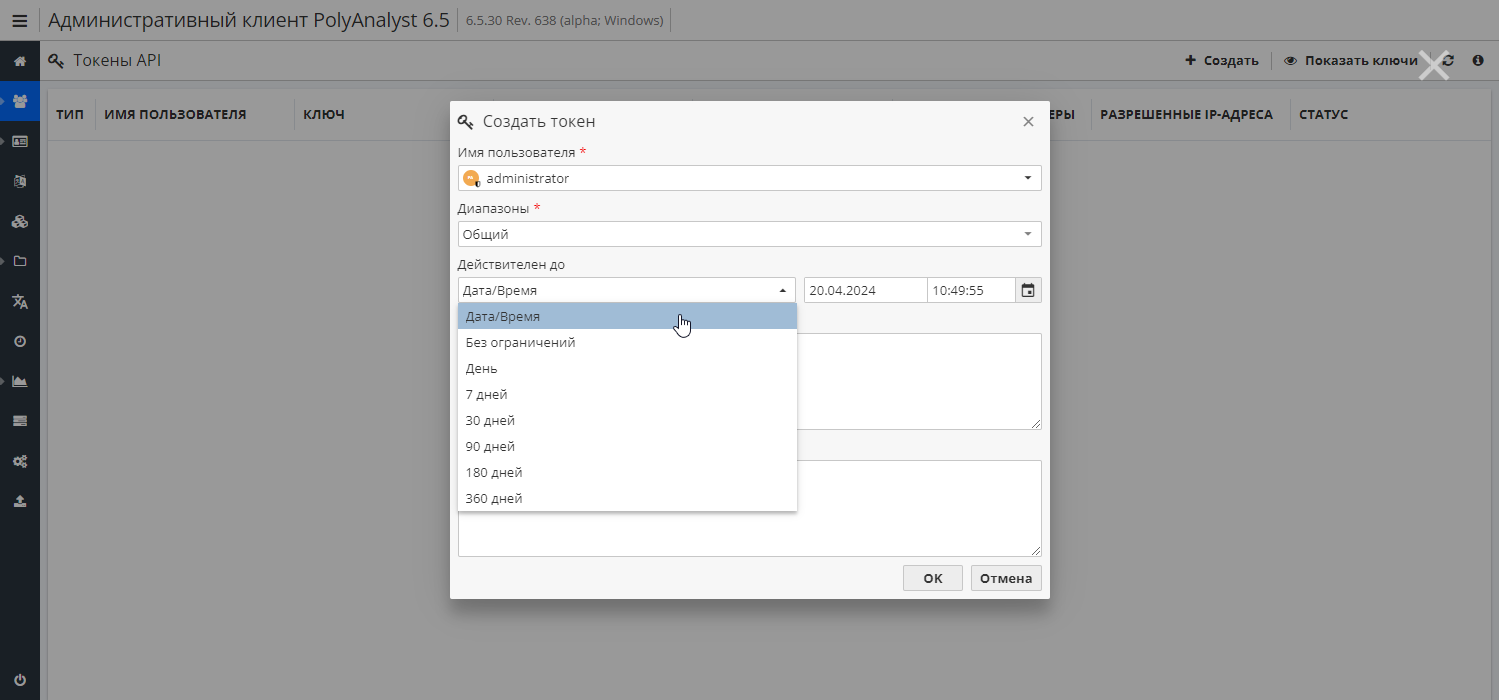Click the Токены API page title

click(117, 61)
